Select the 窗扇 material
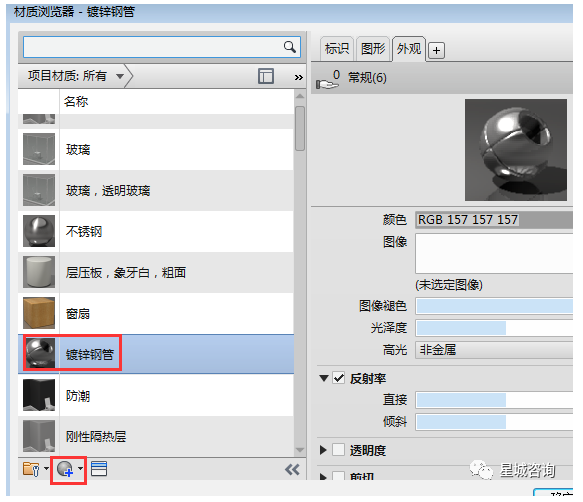The height and width of the screenshot is (502, 583). [156, 313]
